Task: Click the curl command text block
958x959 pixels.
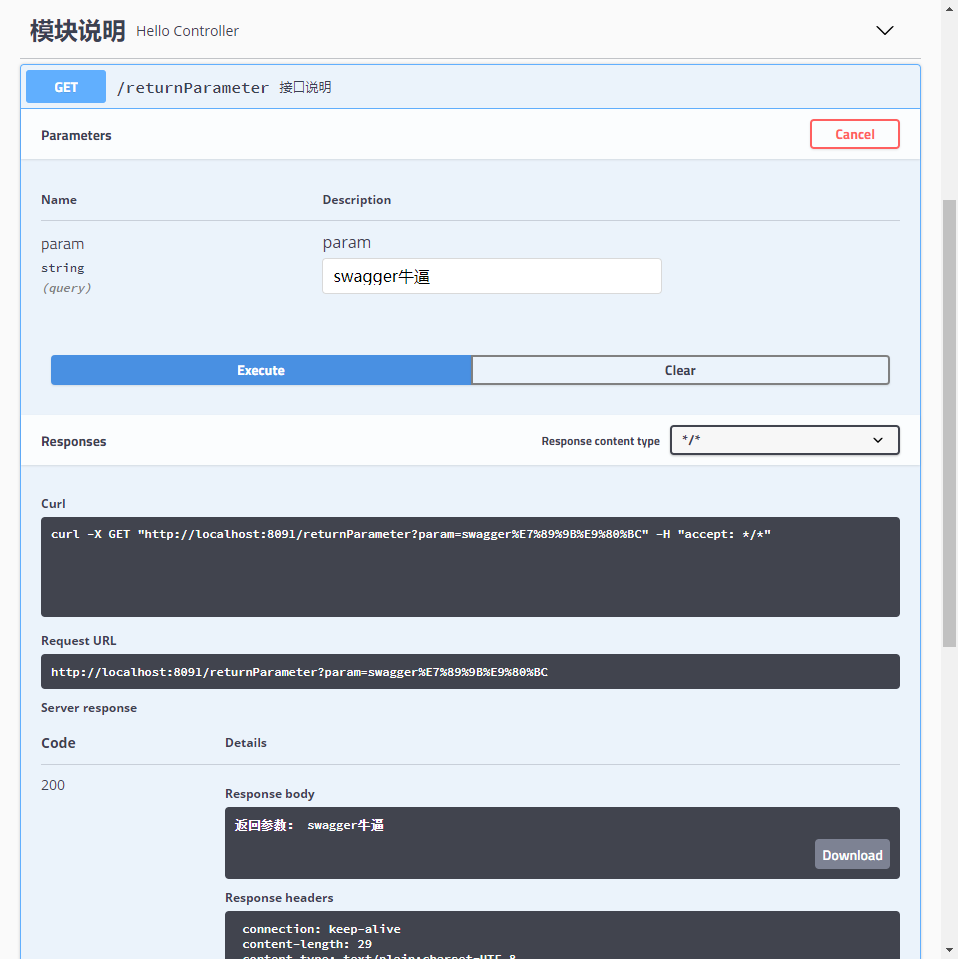Action: click(470, 567)
